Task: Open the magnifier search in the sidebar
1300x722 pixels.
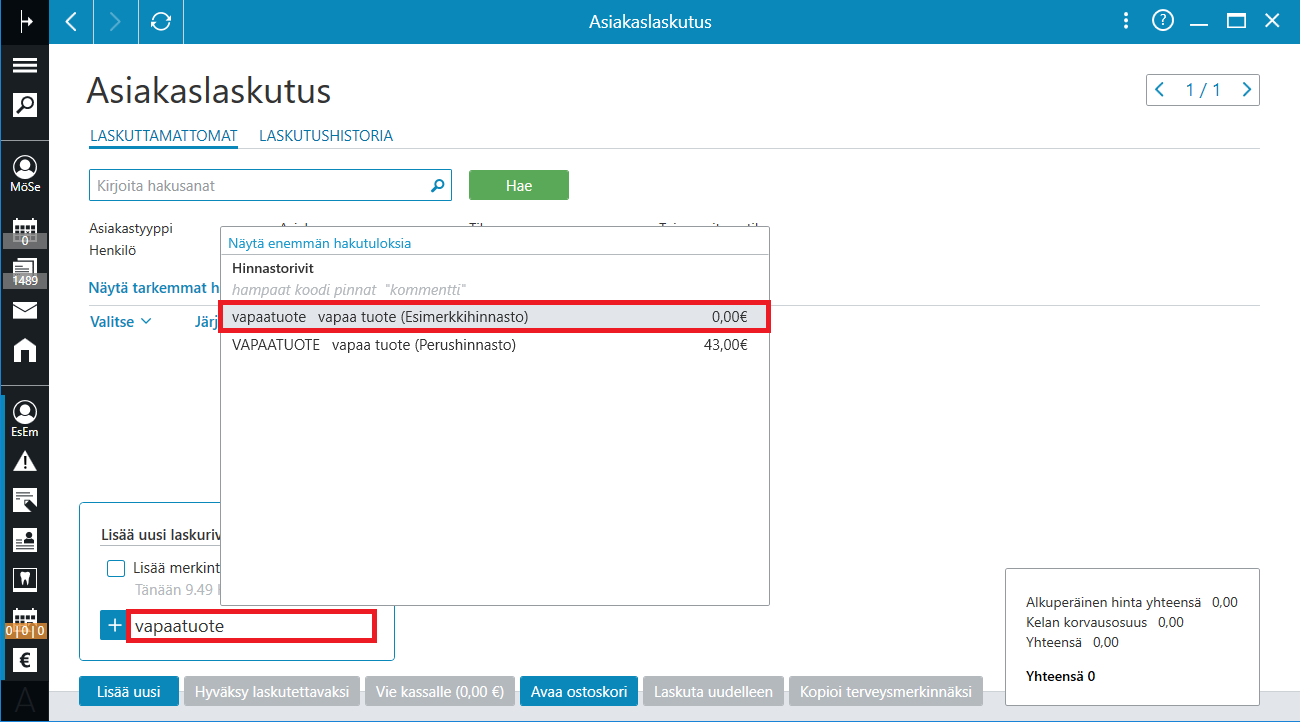Action: click(24, 104)
